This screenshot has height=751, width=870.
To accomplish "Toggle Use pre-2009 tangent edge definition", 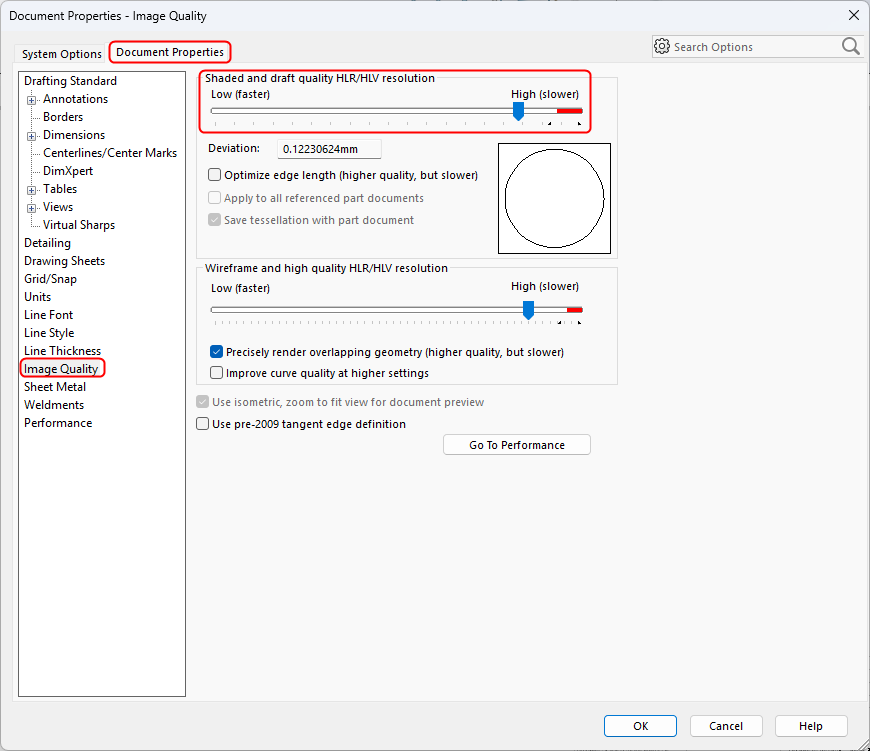I will (204, 424).
